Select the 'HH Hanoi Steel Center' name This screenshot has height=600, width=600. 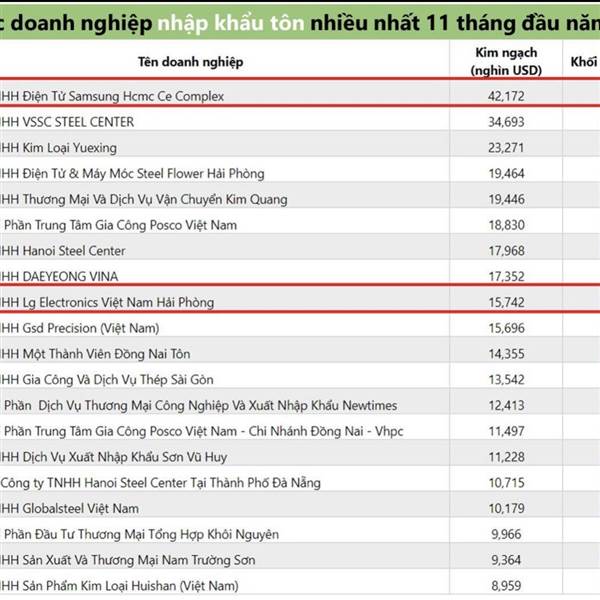coord(63,251)
